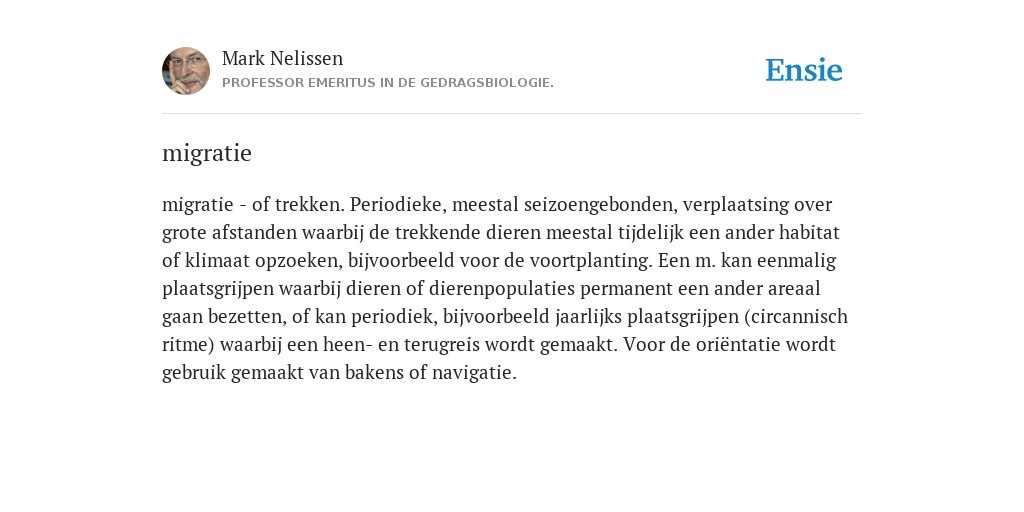
Task: Click Mark Nelissen's profile photo
Action: tap(186, 71)
